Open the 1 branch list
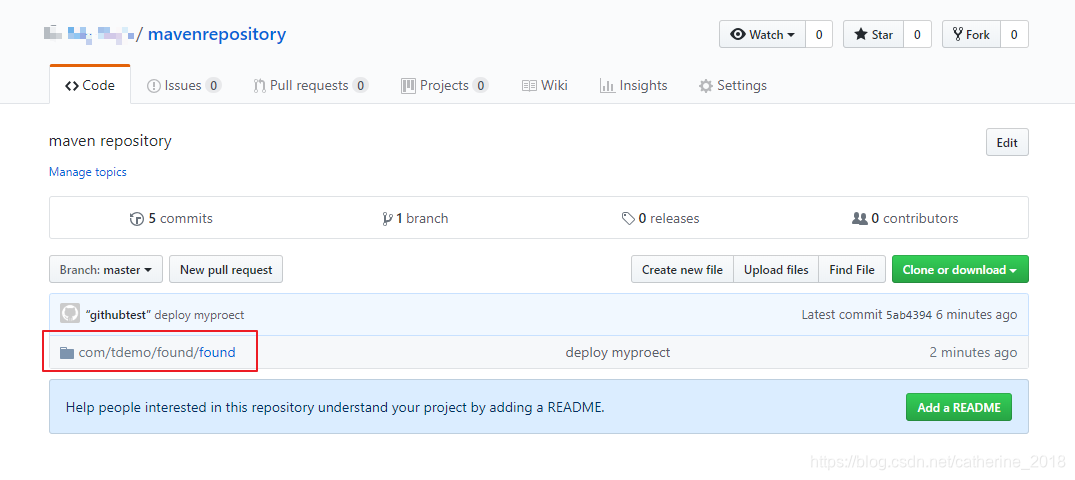Image resolution: width=1075 pixels, height=480 pixels. pos(415,218)
